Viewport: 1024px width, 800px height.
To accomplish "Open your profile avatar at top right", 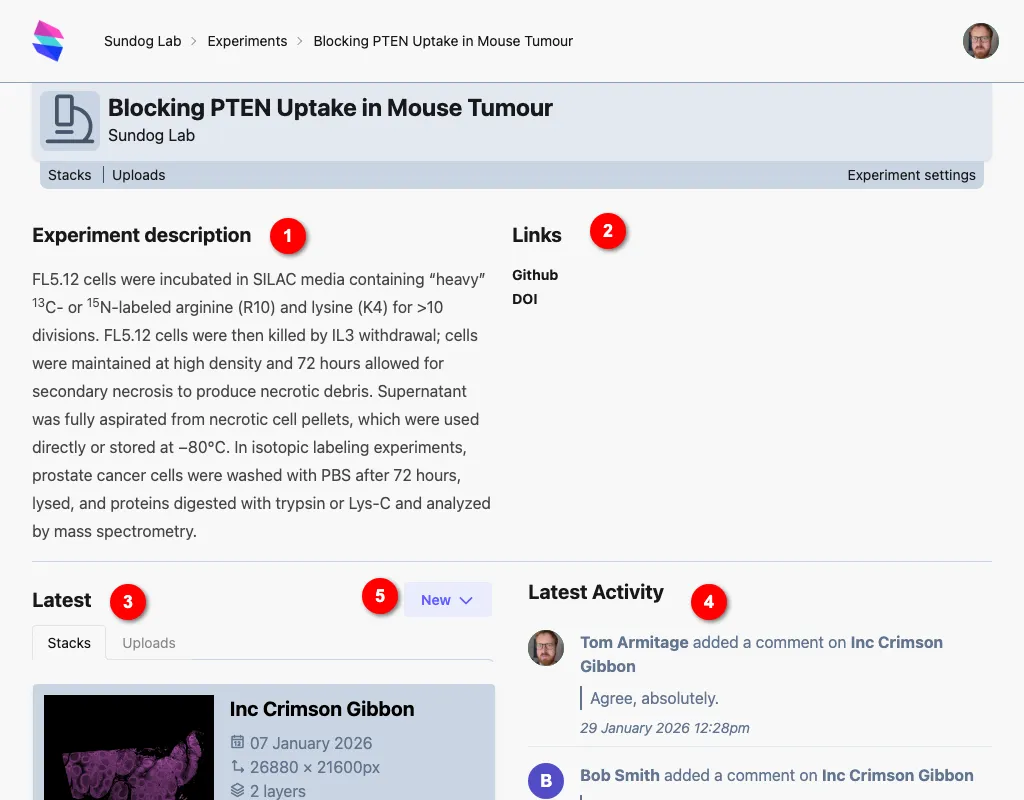I will (x=981, y=41).
